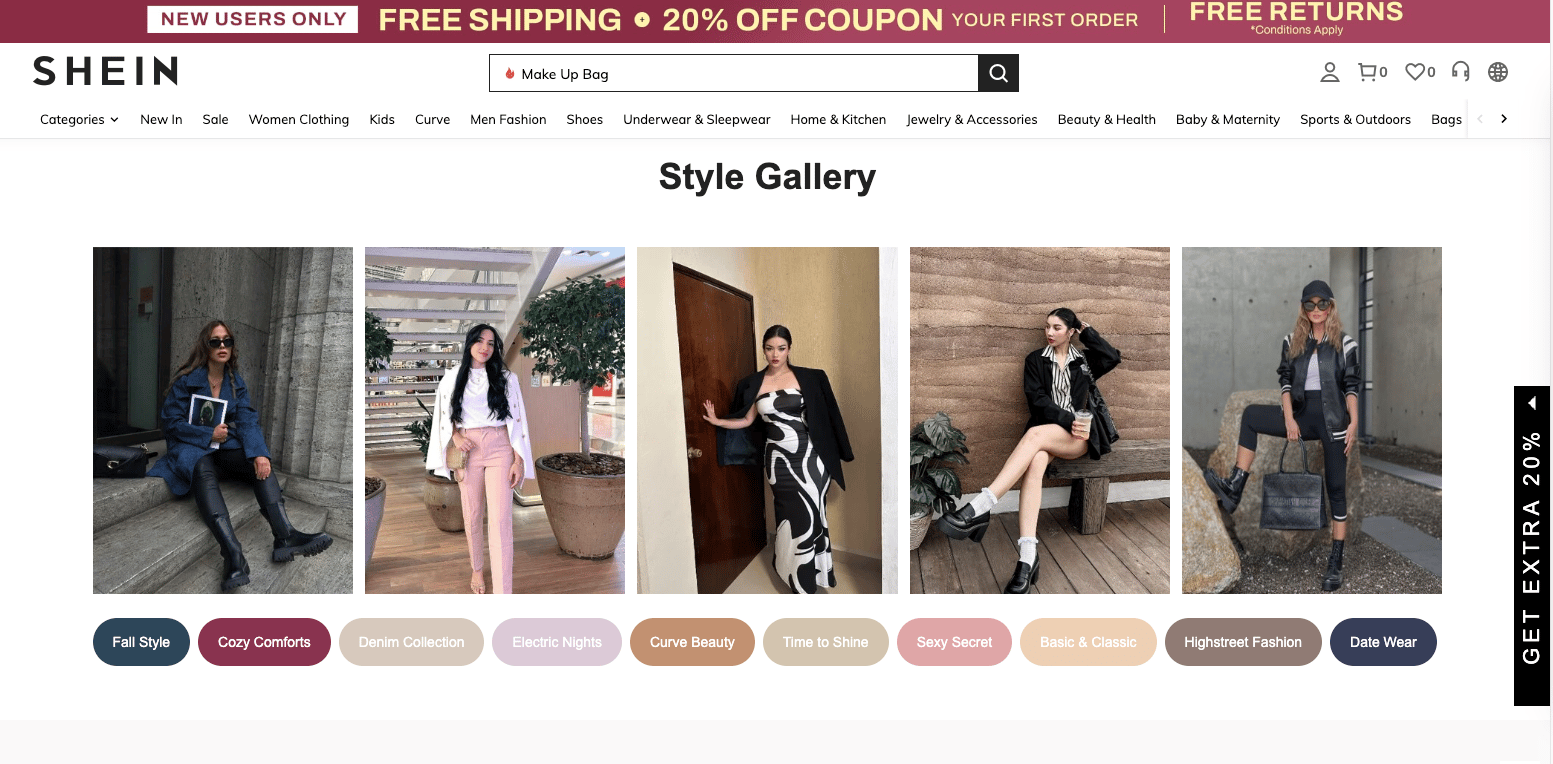Select the Fall Style tag
Image resolution: width=1553 pixels, height=764 pixels.
(141, 642)
